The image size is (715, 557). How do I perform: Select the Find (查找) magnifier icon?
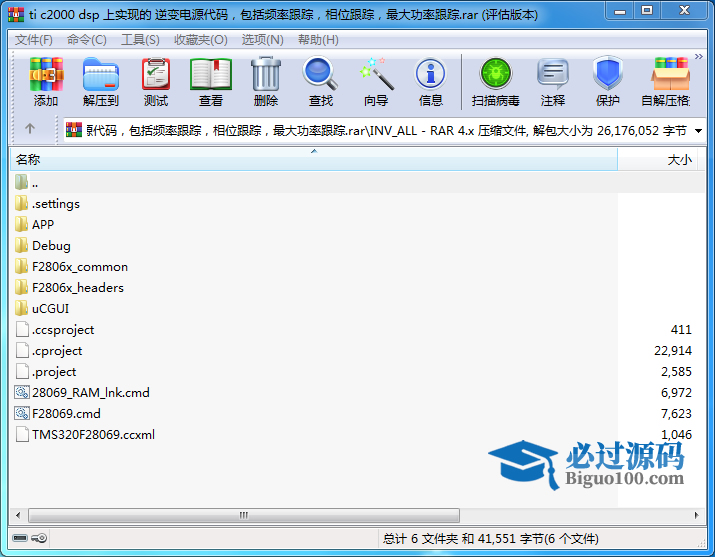[x=321, y=81]
